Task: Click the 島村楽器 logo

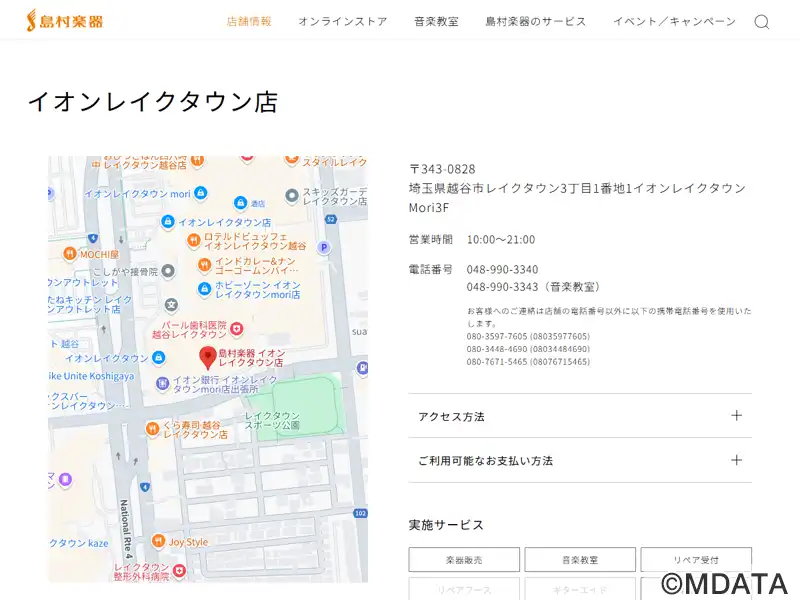Action: click(65, 21)
